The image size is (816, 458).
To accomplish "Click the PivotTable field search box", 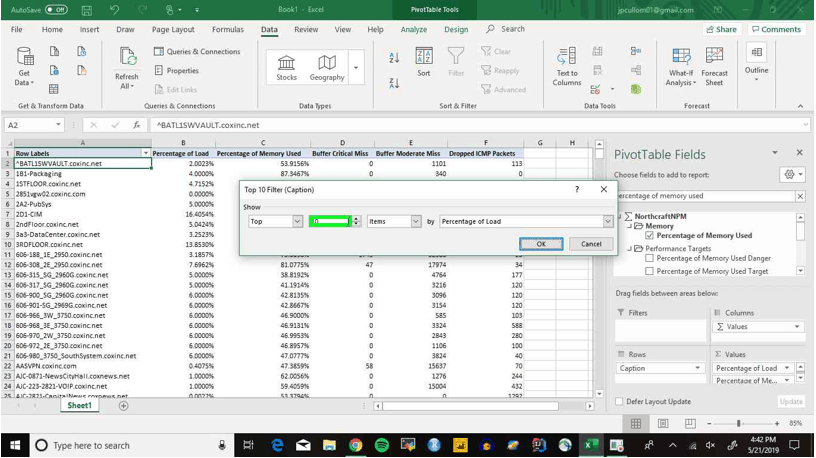I will pyautogui.click(x=705, y=196).
